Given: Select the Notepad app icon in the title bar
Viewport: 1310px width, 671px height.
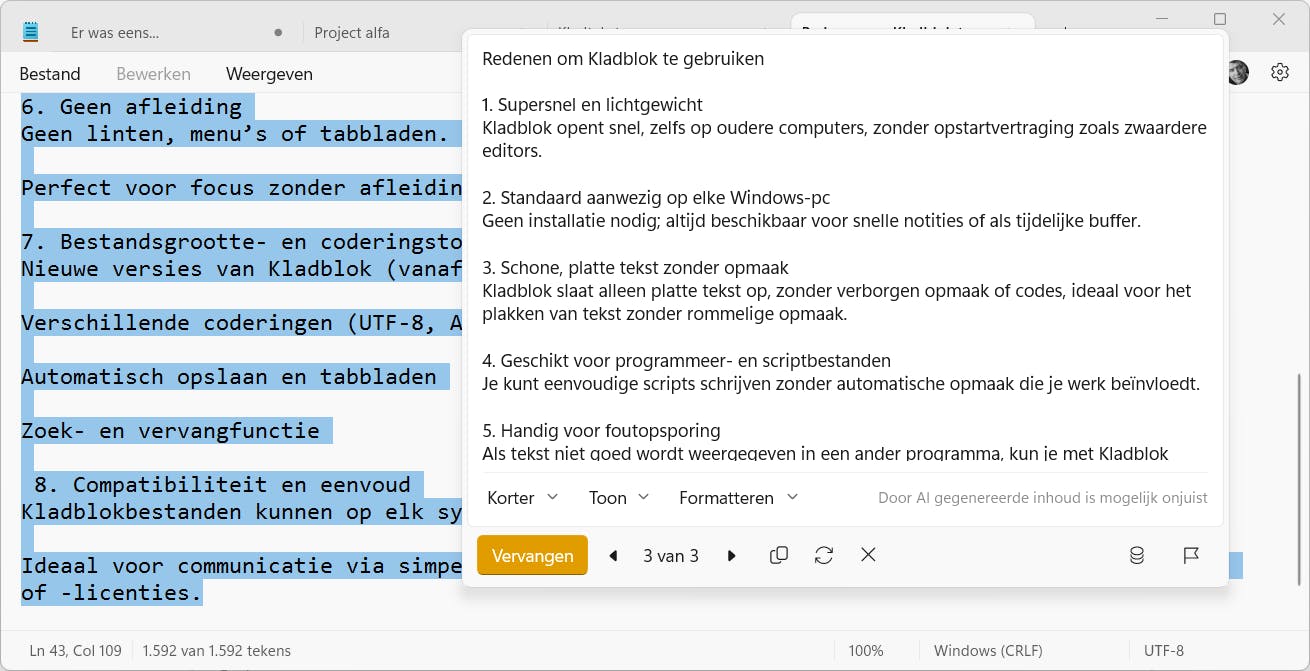Looking at the screenshot, I should point(30,29).
